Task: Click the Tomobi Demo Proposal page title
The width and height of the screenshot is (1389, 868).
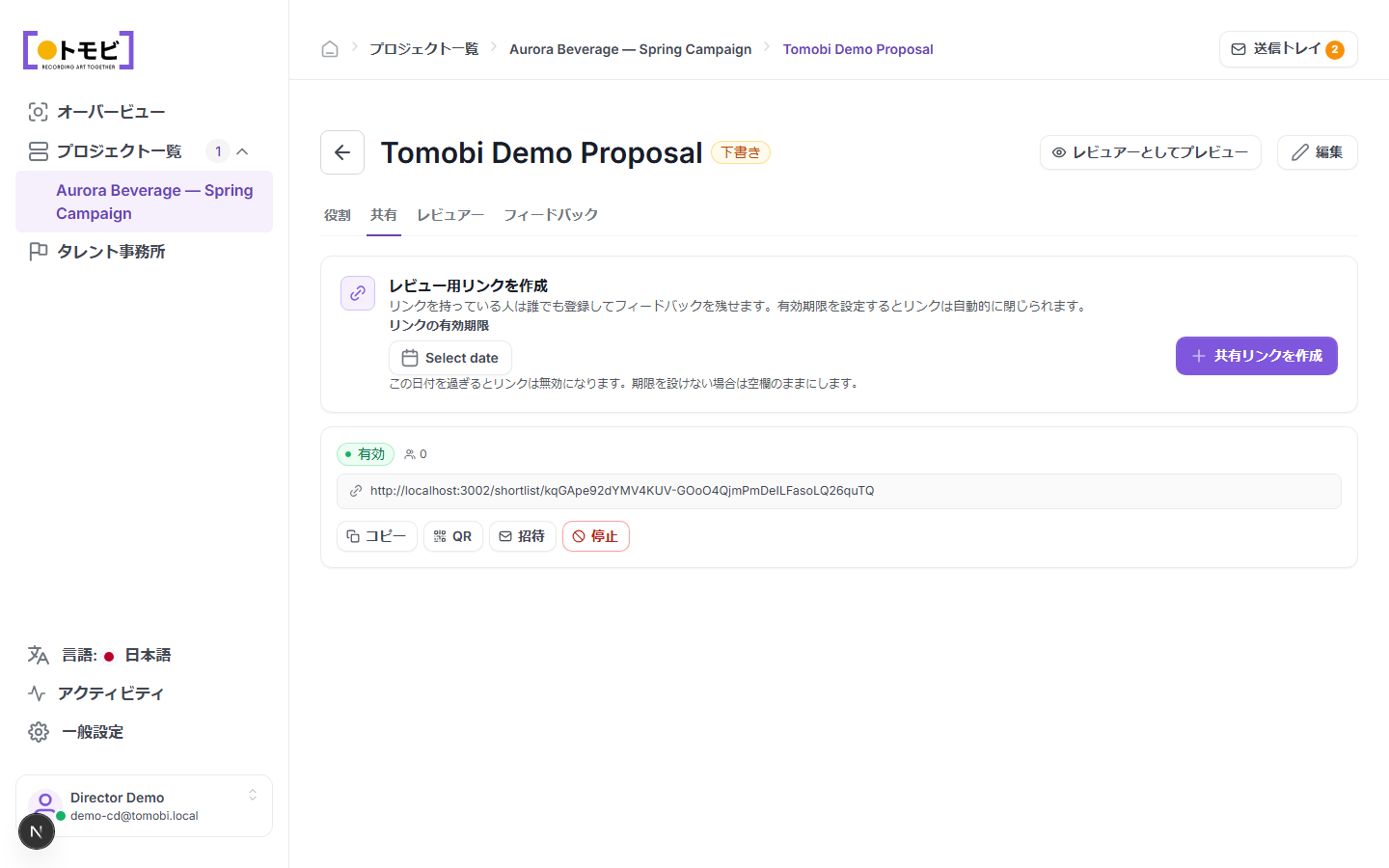Action: click(541, 152)
